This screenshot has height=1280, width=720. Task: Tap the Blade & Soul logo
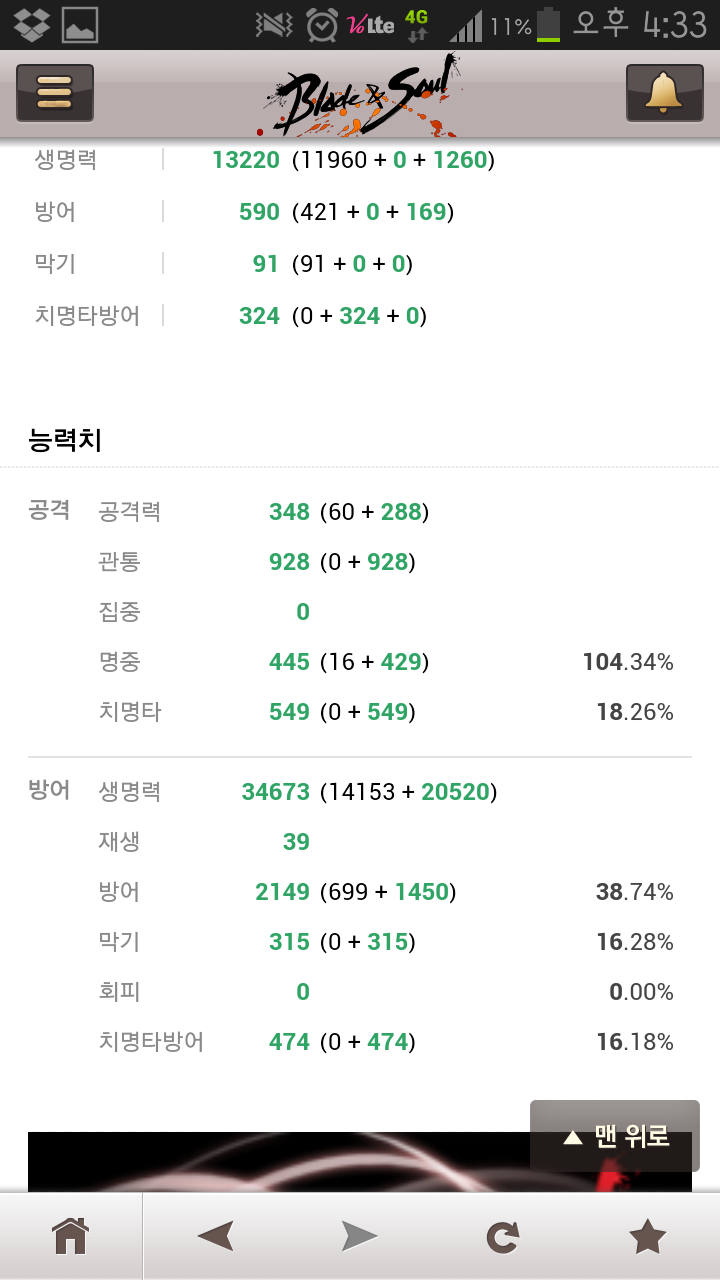[365, 95]
